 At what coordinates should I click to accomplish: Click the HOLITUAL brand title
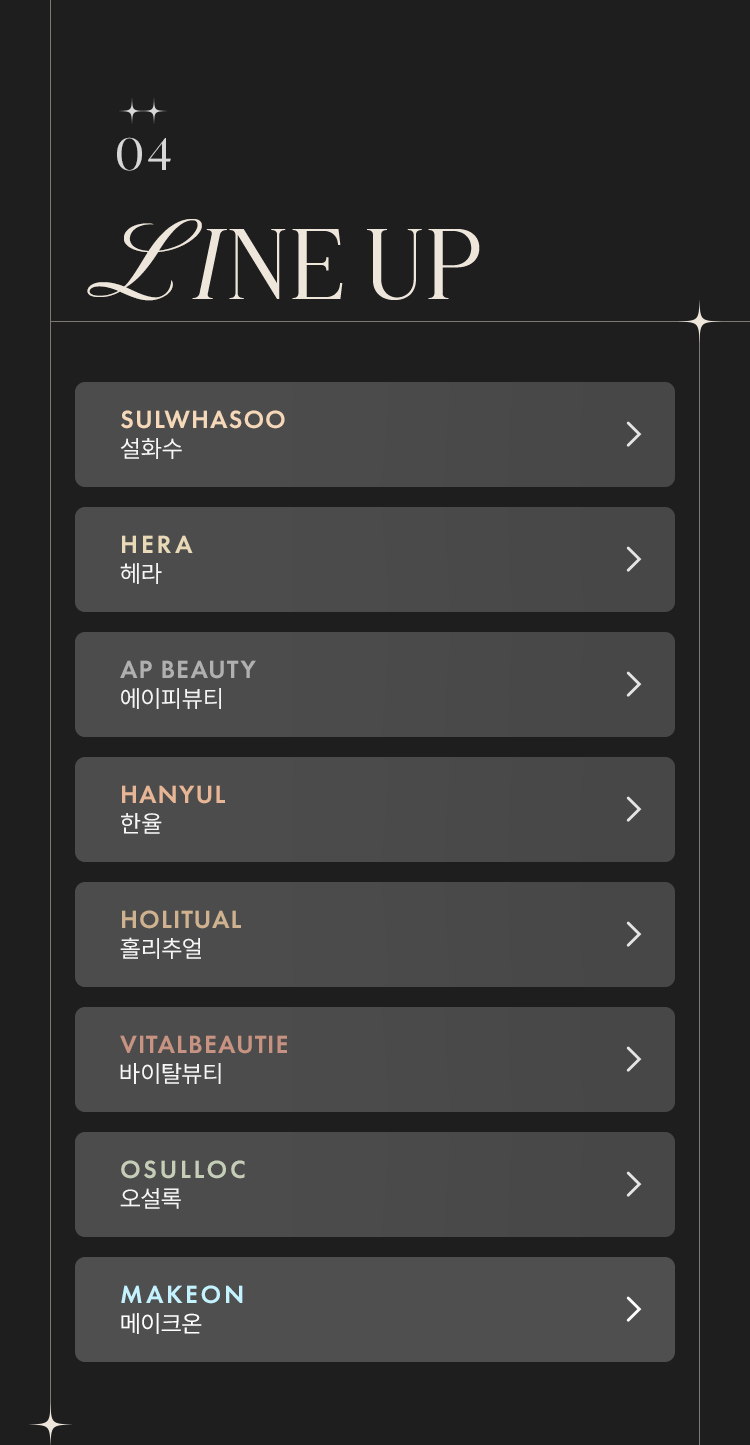coord(181,920)
